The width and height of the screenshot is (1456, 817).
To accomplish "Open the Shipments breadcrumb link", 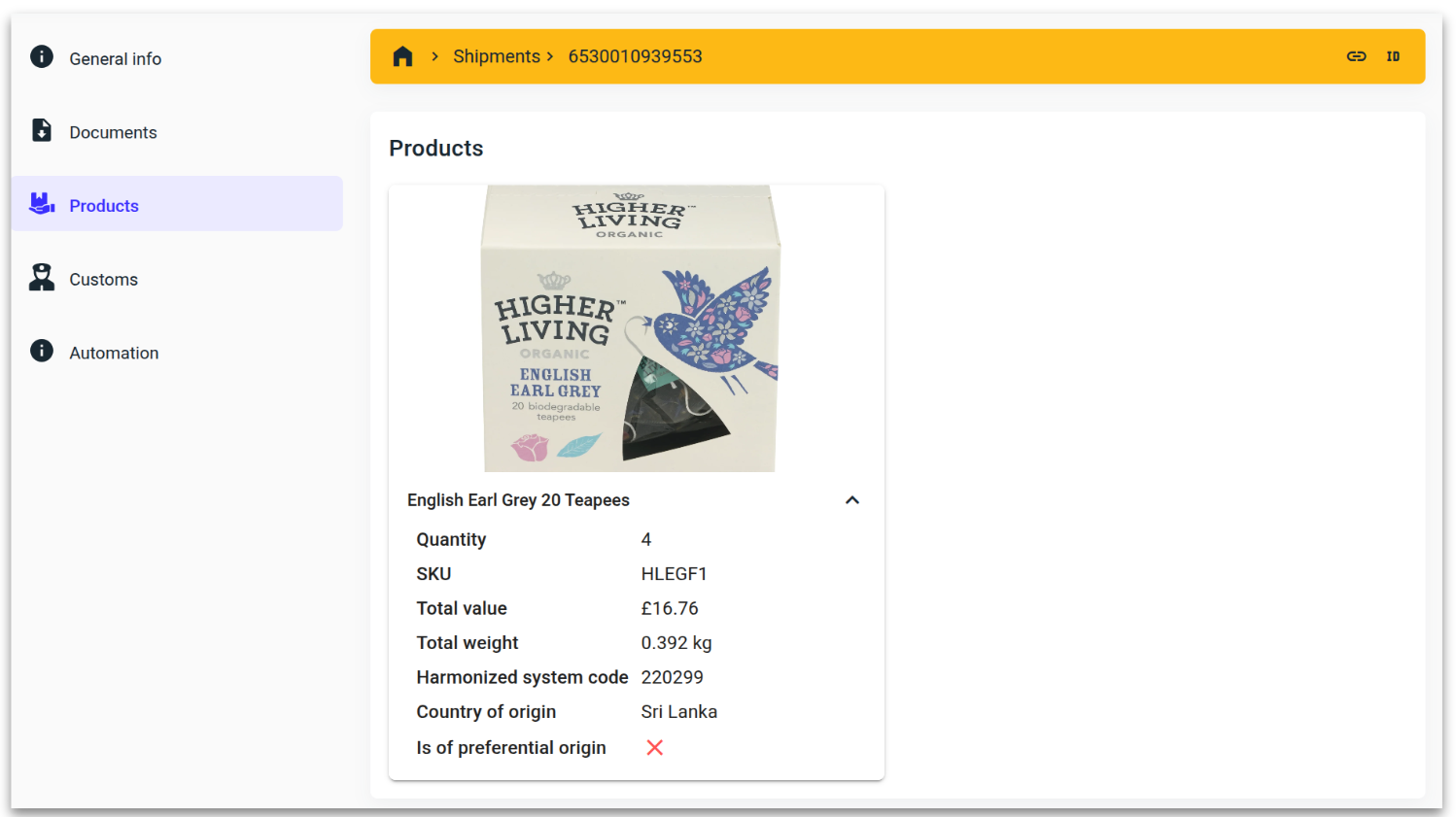I will (x=496, y=56).
